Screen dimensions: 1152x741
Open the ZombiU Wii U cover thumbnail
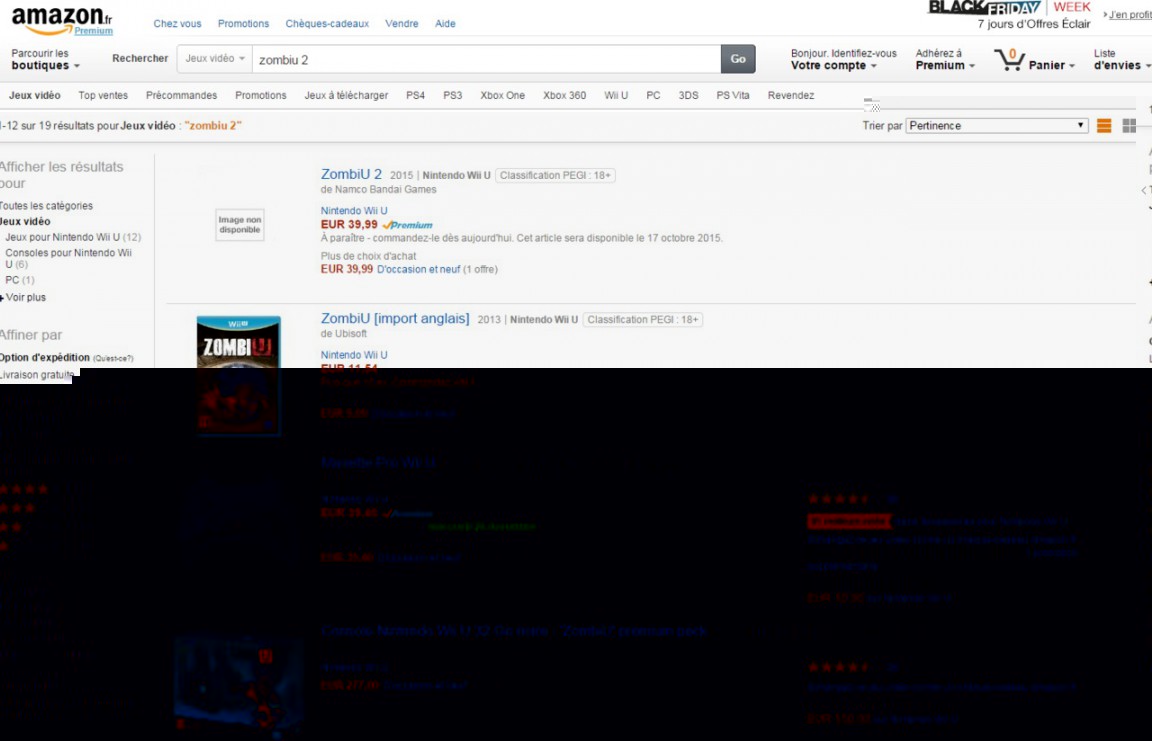tap(238, 375)
